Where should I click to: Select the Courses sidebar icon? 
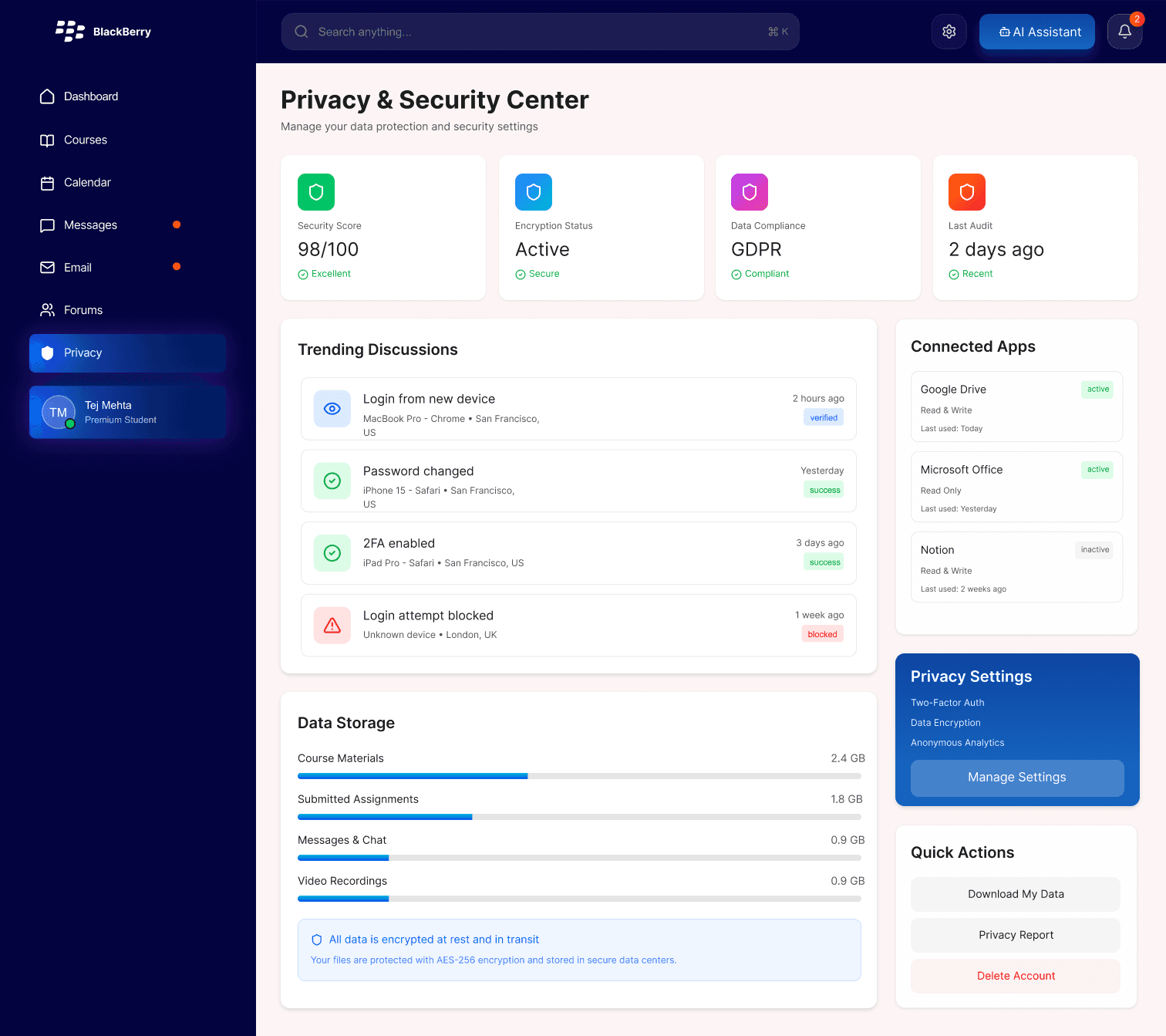click(47, 140)
